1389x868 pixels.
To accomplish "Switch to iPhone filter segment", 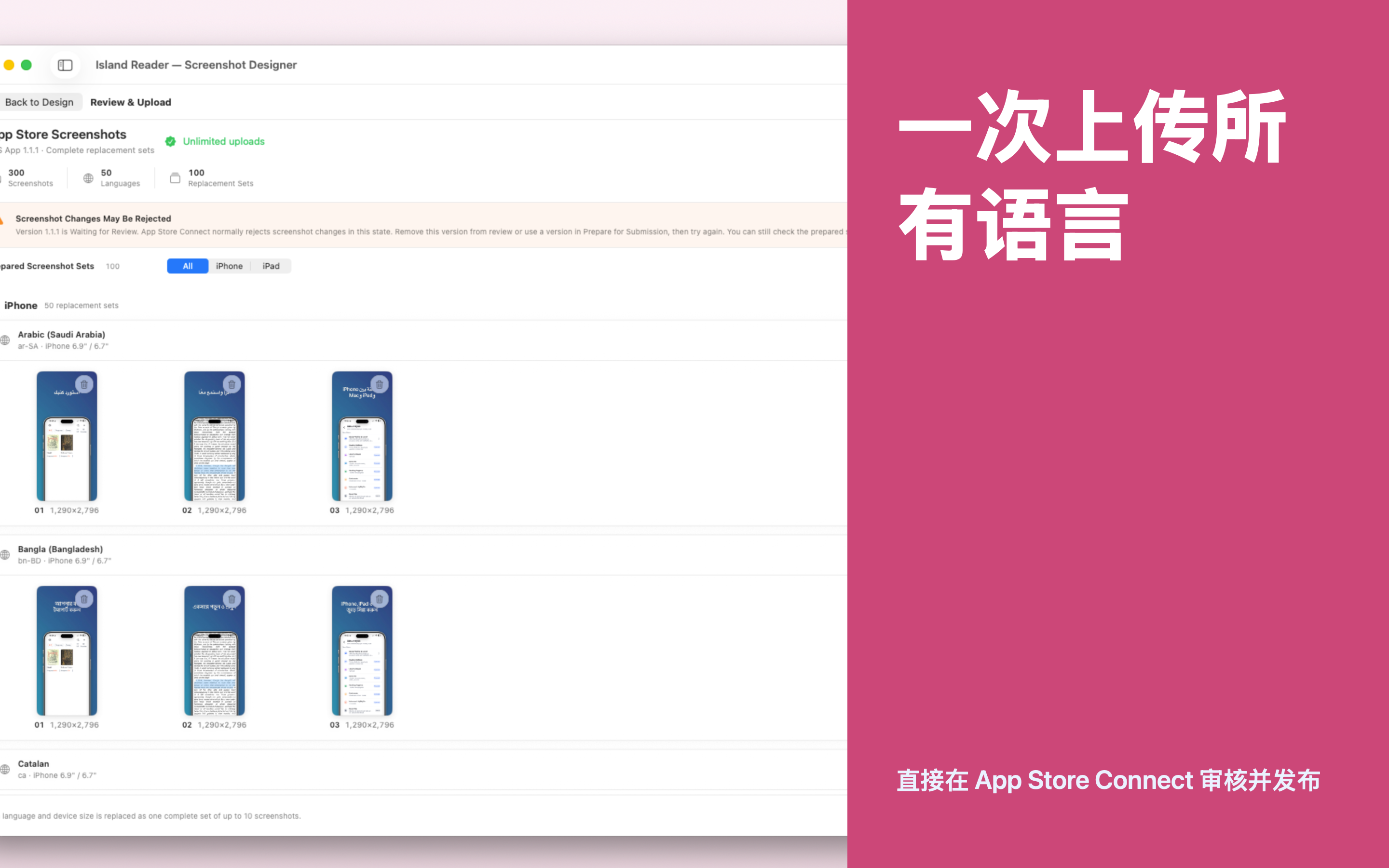I will (229, 266).
